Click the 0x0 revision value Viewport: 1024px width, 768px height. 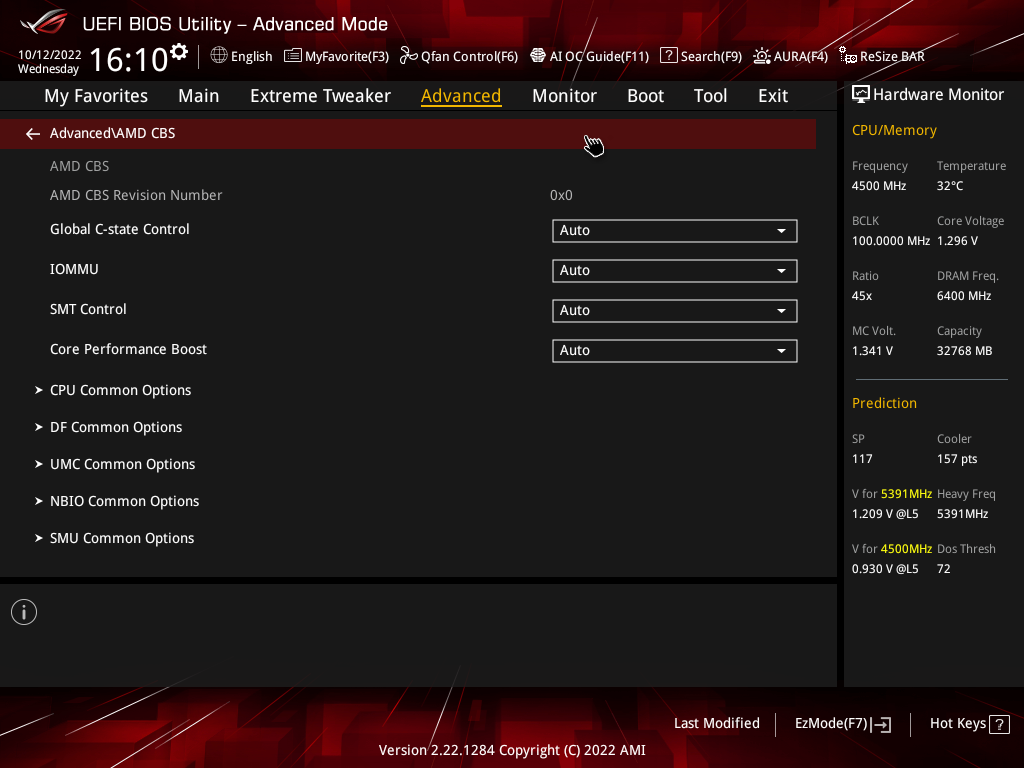point(561,195)
